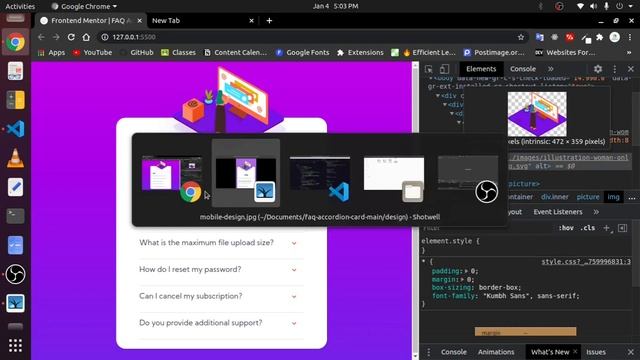Open the Extensions bookmark
The width and height of the screenshot is (640, 360).
pos(360,53)
